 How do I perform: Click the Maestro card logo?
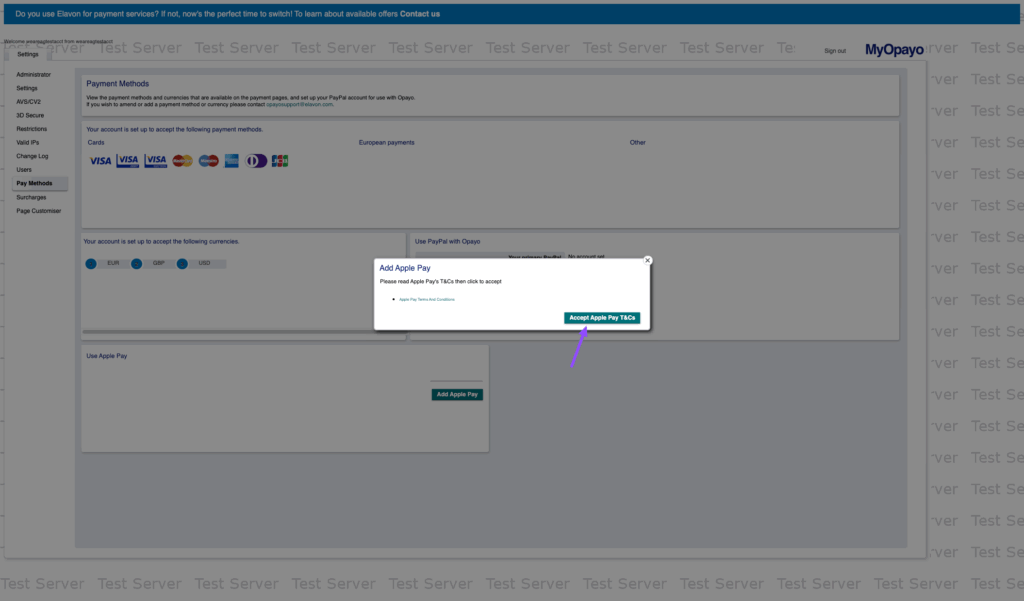tap(208, 161)
